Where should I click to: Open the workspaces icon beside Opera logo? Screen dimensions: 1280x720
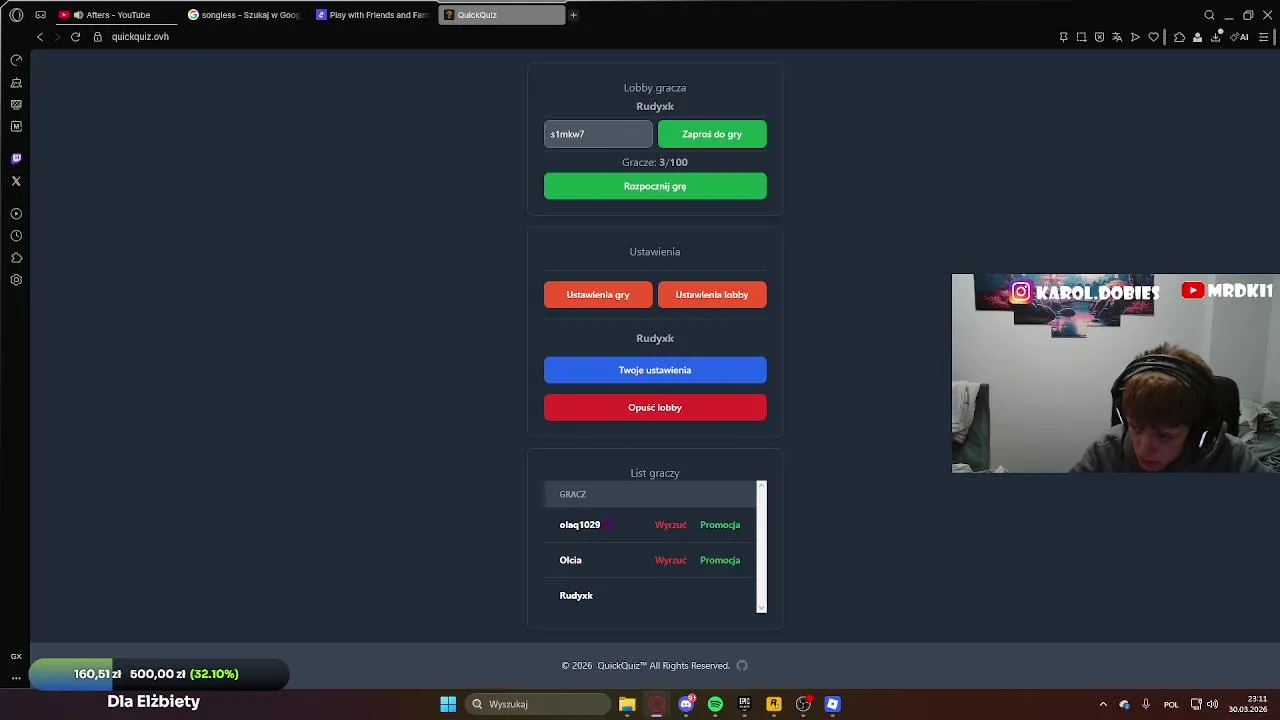coord(40,15)
